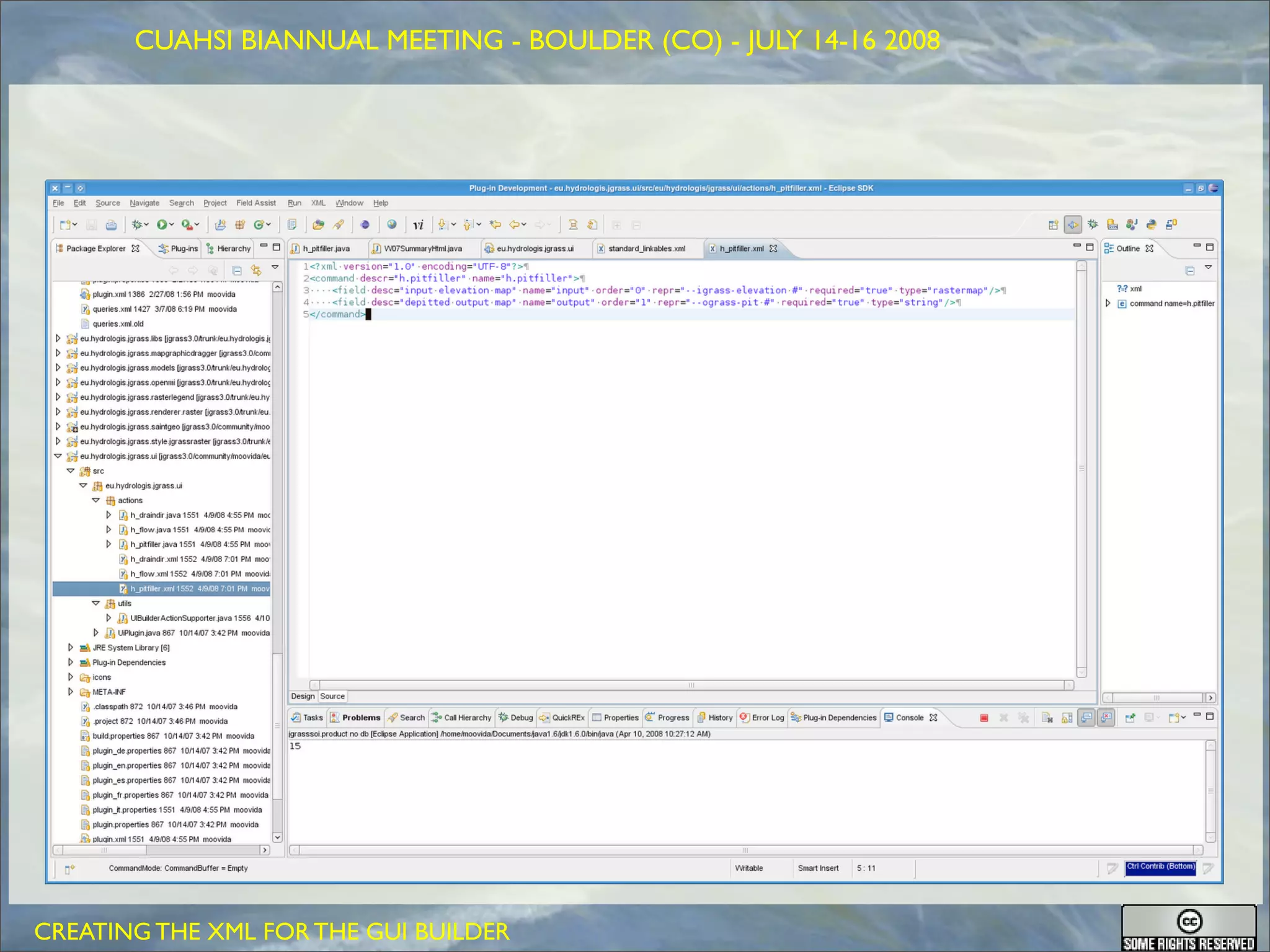1270x952 pixels.
Task: Click the green Run toolbar icon
Action: pyautogui.click(x=162, y=225)
